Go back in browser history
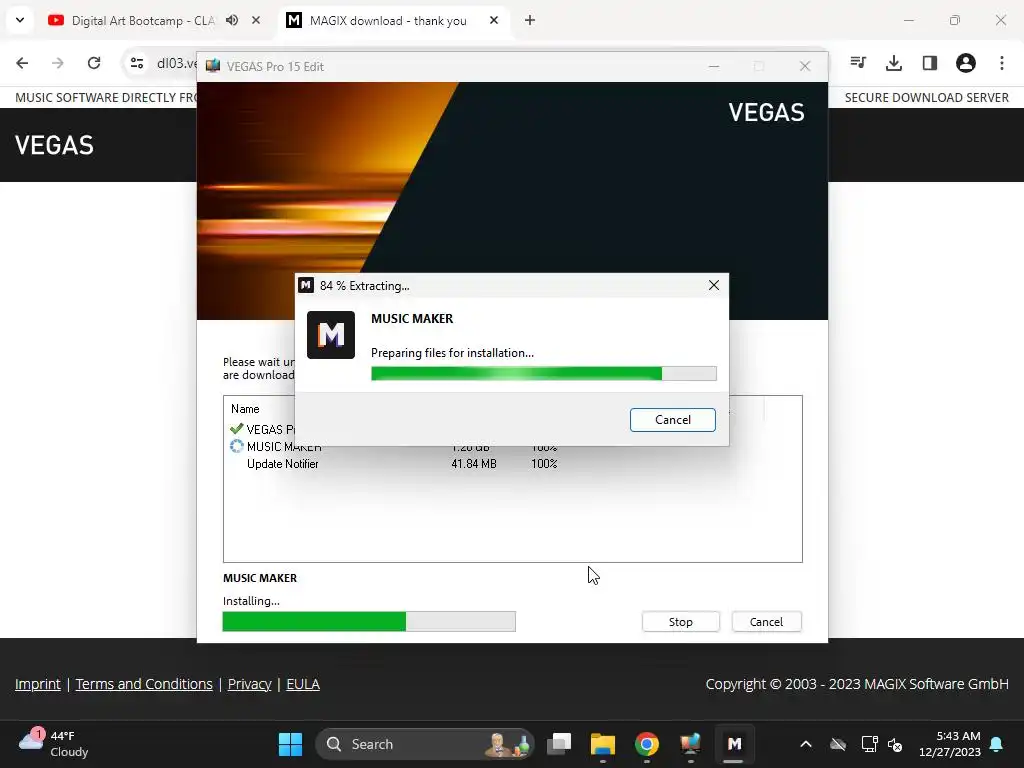Viewport: 1024px width, 768px height. point(22,63)
